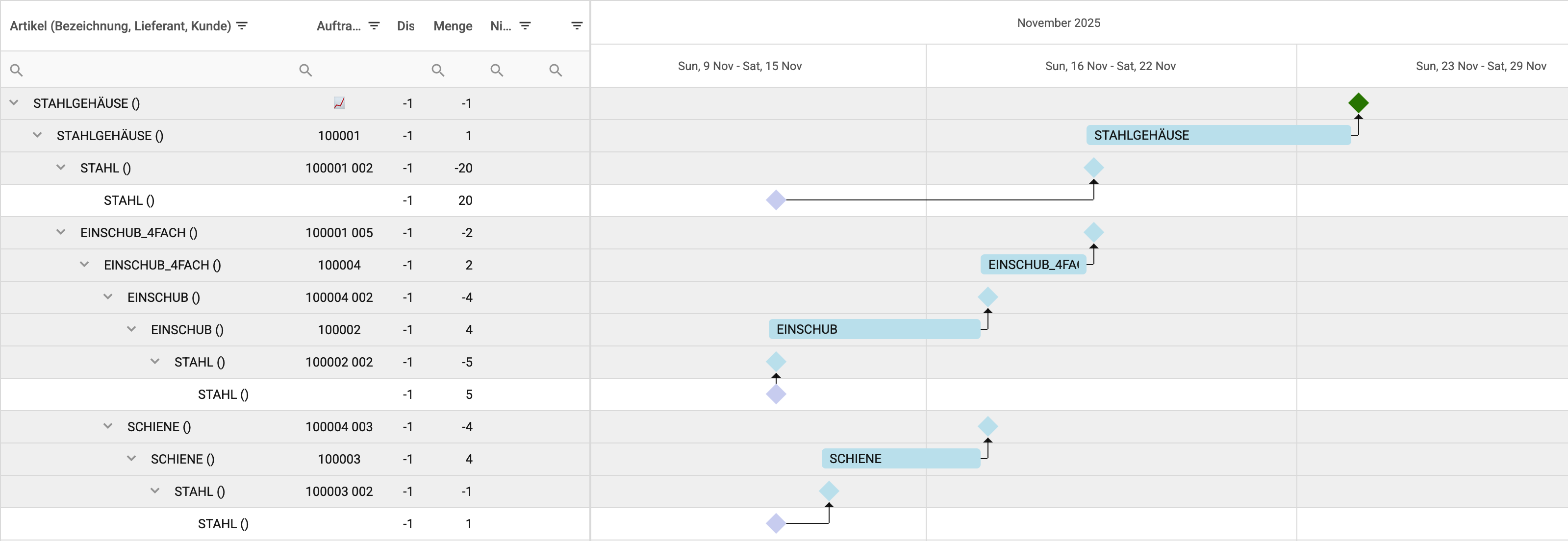This screenshot has height=541, width=1568.
Task: Collapse the top-level STAHLGEHÄUSE row
Action: (x=14, y=103)
